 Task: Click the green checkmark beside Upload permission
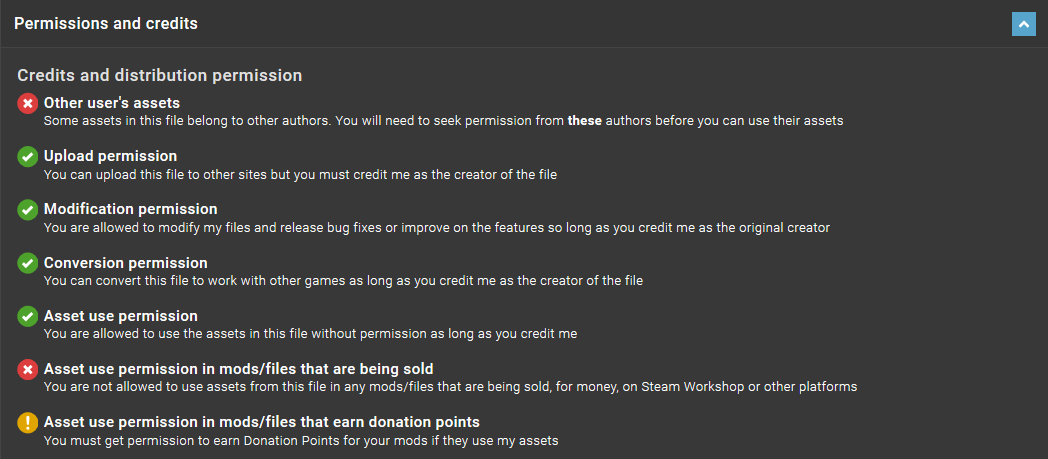27,156
